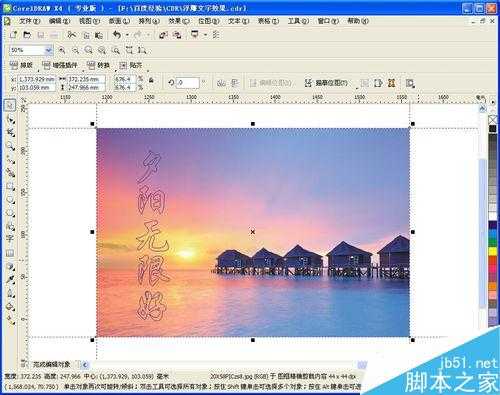Click the object height input field
500x395 pixels.
87,88
